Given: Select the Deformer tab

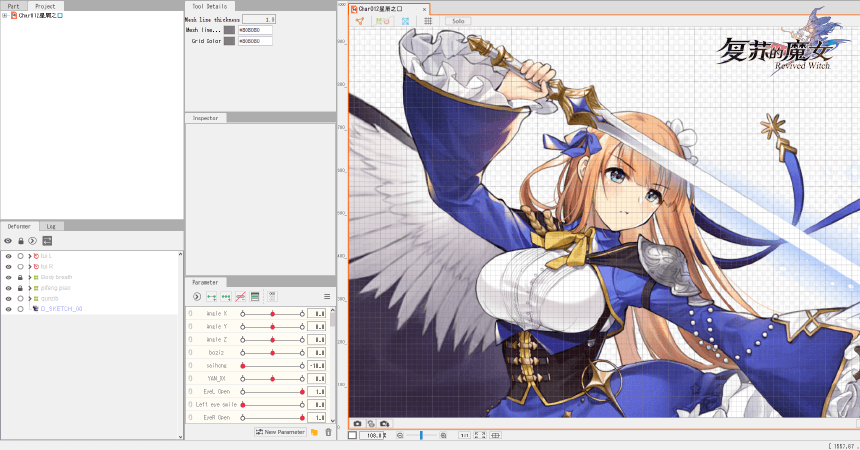Looking at the screenshot, I should click(19, 226).
